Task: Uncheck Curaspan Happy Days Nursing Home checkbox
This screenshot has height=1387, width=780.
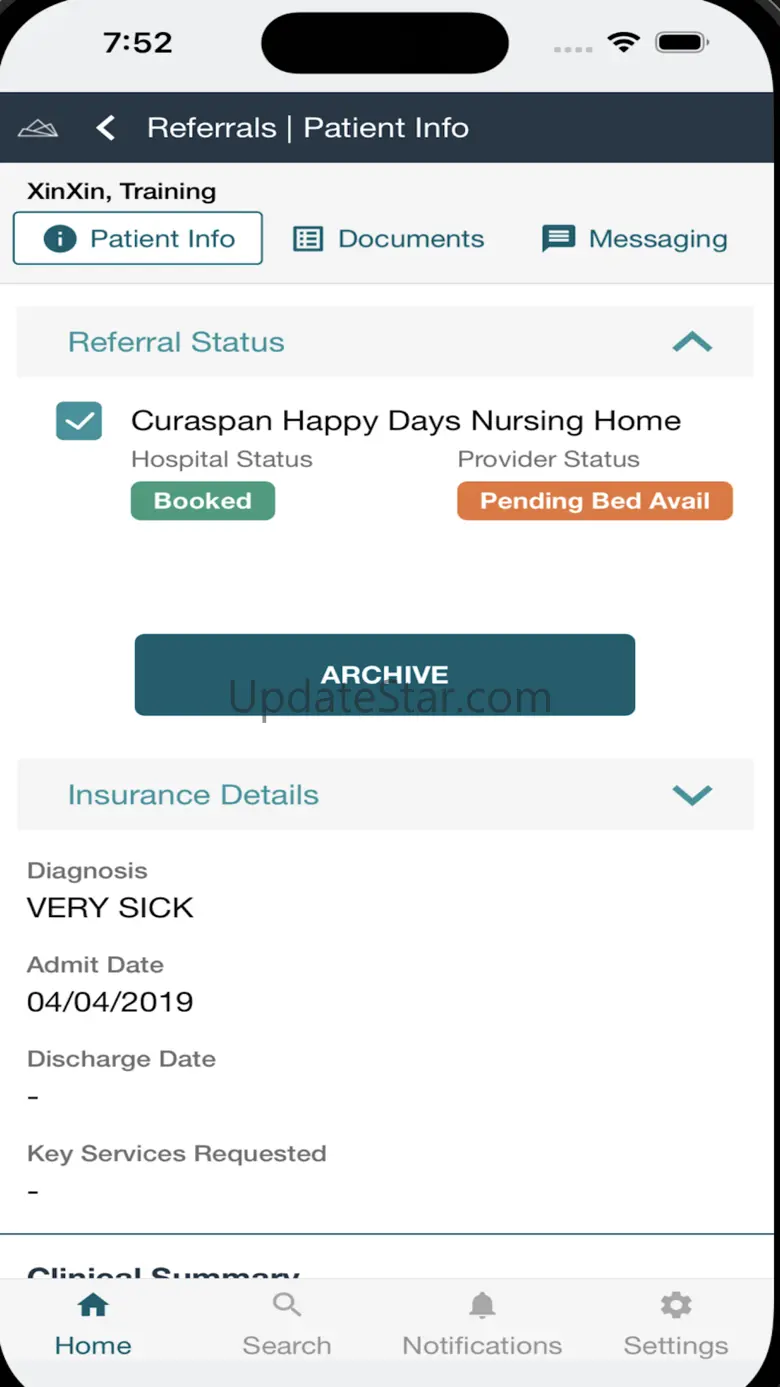Action: tap(79, 421)
